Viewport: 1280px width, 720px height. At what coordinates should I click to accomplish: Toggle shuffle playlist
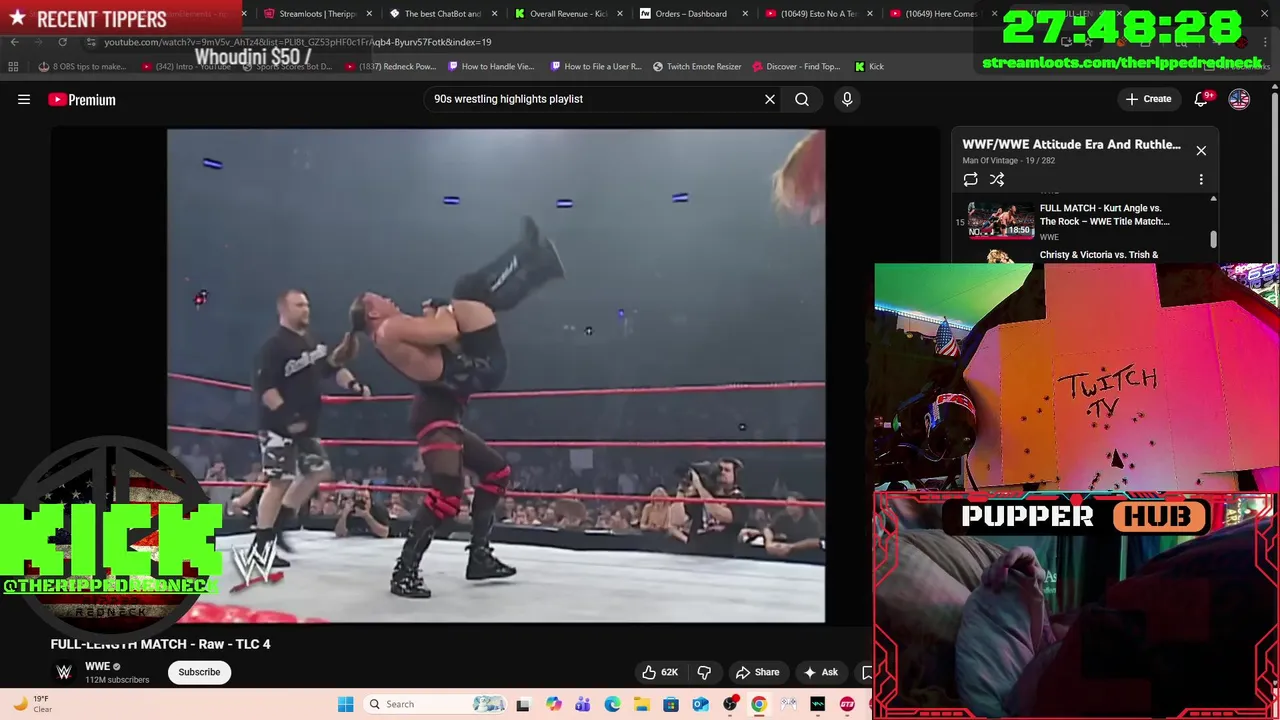point(997,179)
